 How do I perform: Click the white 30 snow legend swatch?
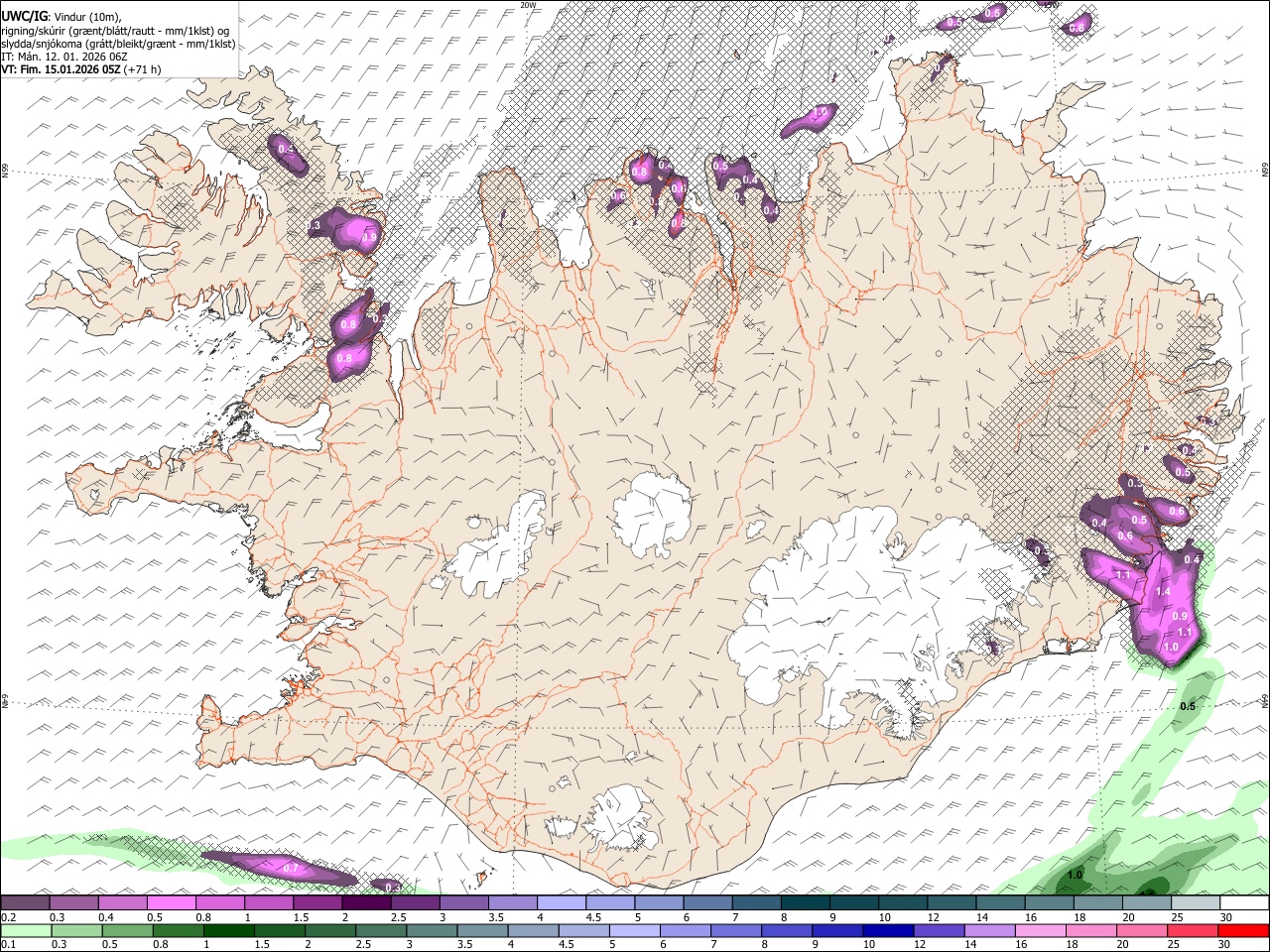click(x=1244, y=902)
